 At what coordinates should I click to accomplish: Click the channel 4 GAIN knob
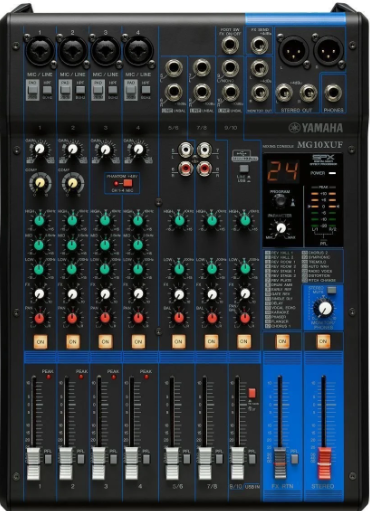138,149
